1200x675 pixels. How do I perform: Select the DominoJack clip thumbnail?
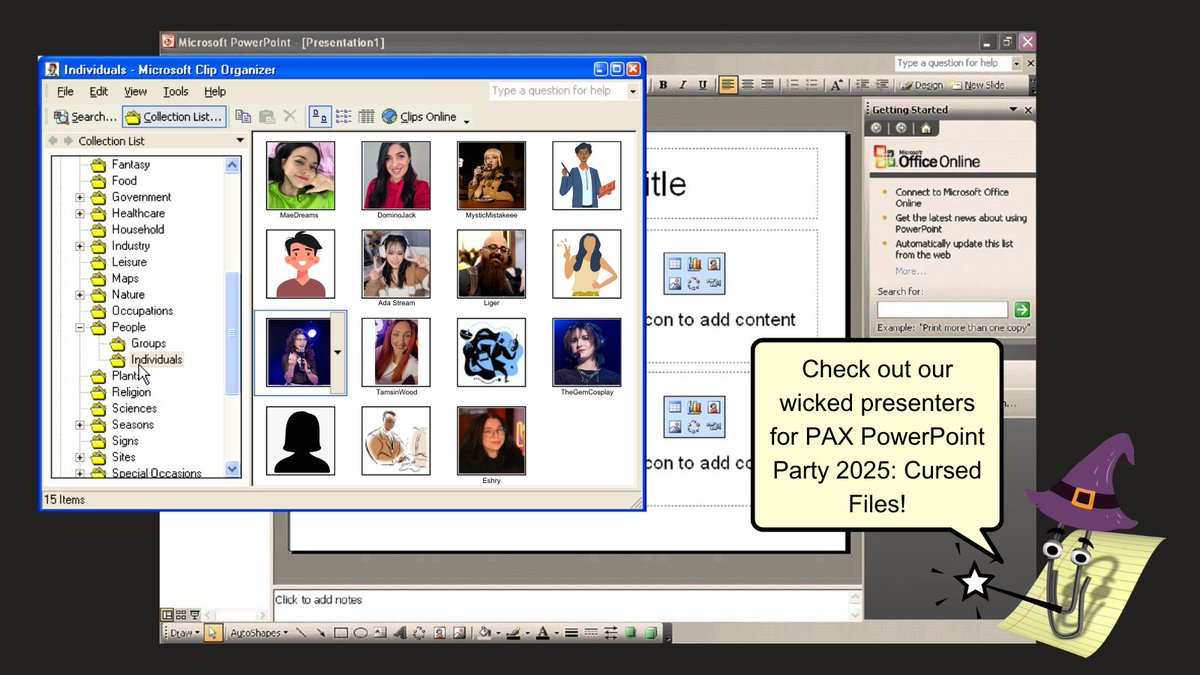pos(396,175)
